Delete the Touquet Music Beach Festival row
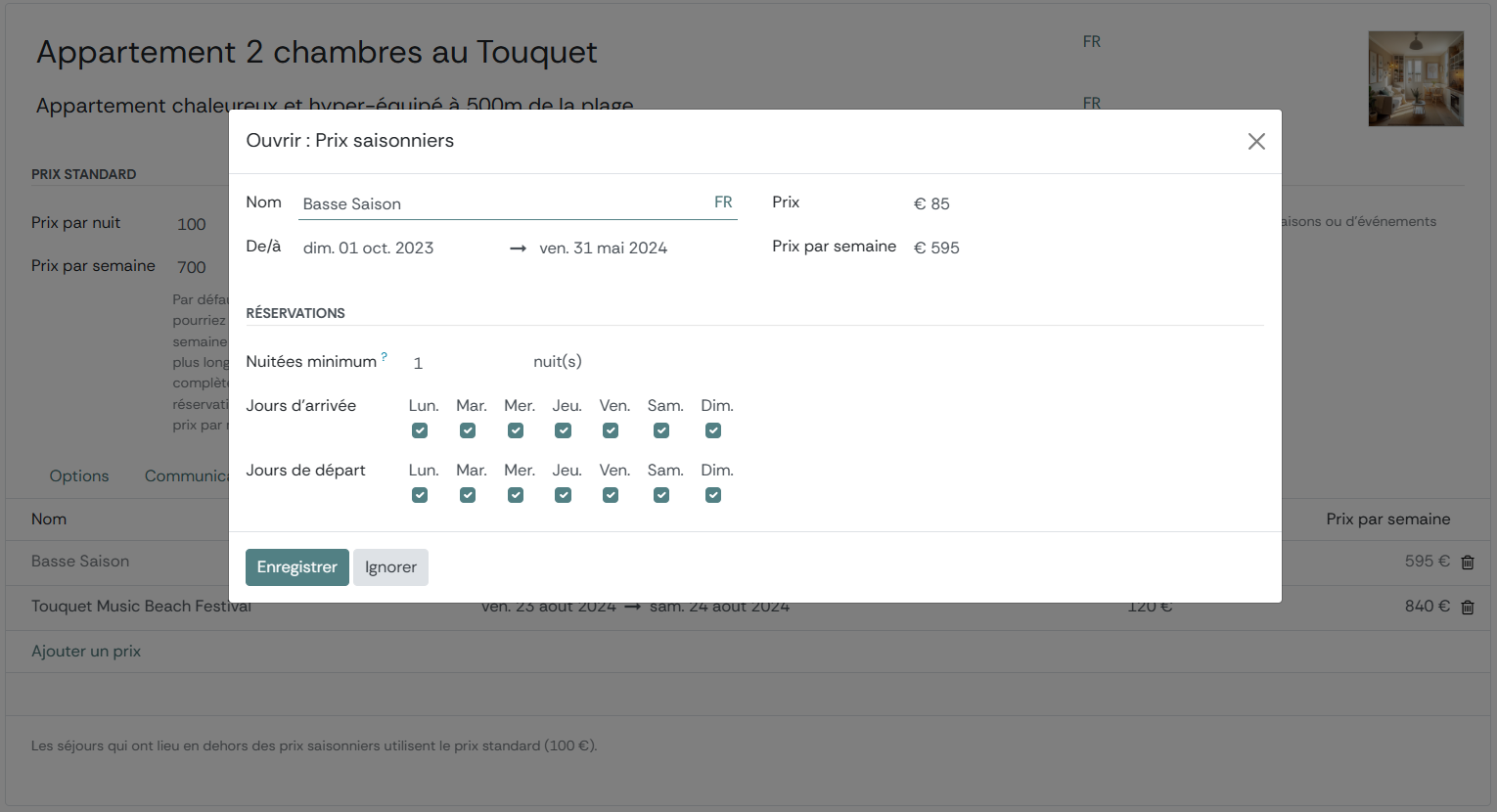Viewport: 1497px width, 812px height. tap(1468, 608)
